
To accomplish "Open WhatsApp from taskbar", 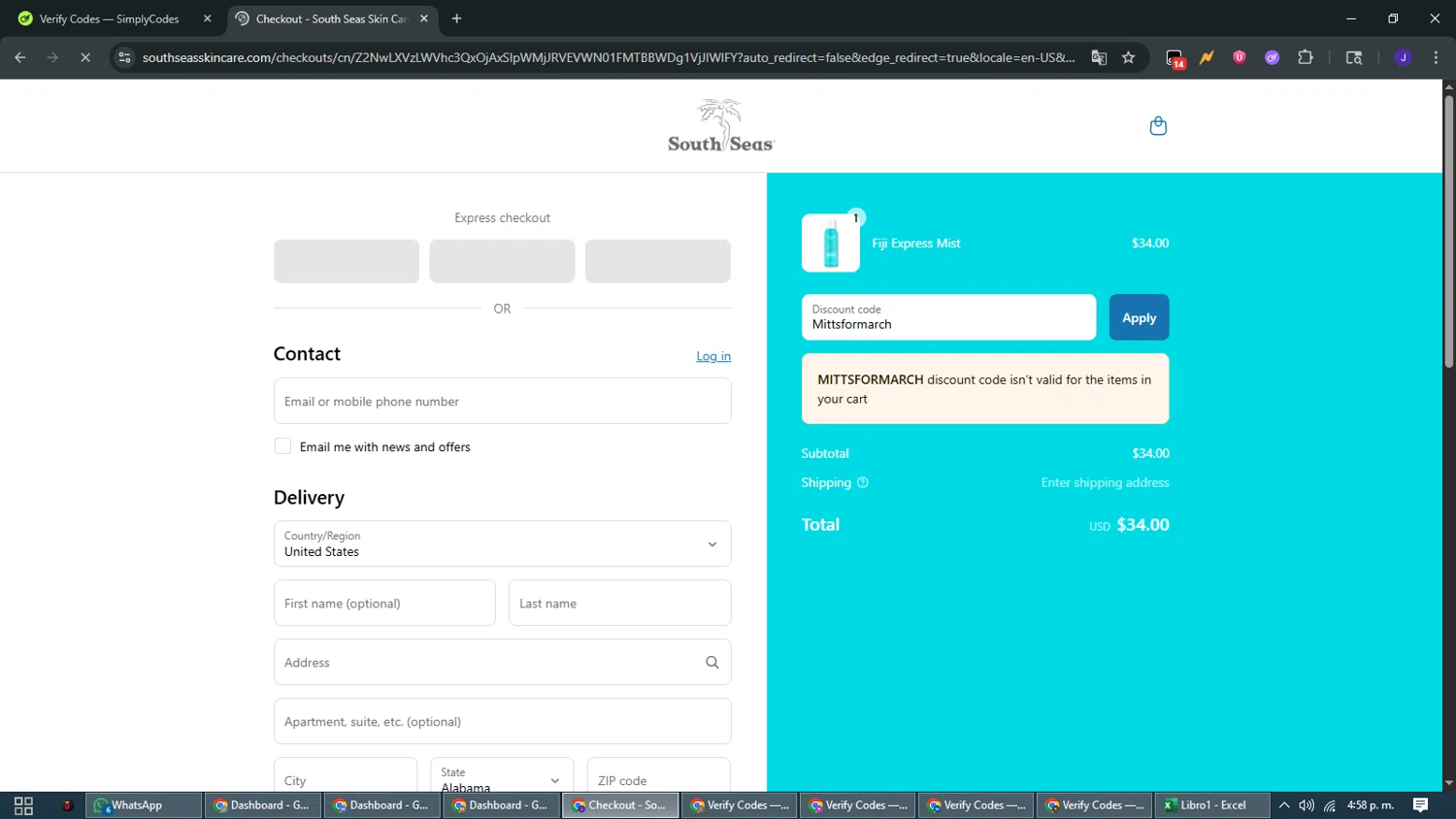I will 144,805.
